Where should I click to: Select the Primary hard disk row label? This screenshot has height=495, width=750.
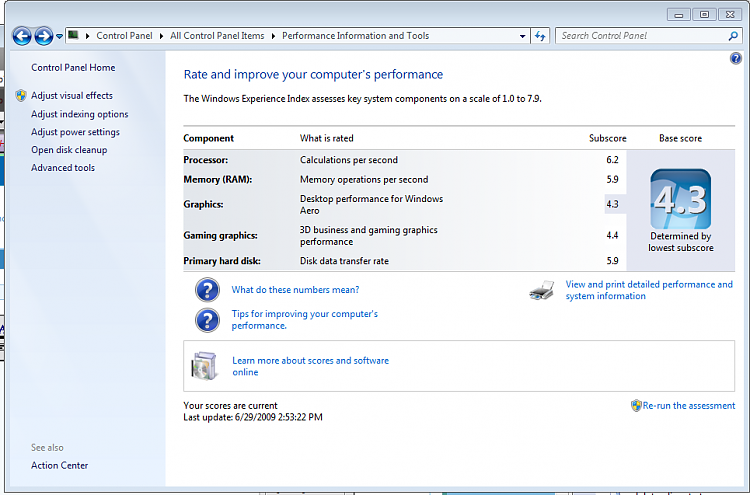click(222, 261)
